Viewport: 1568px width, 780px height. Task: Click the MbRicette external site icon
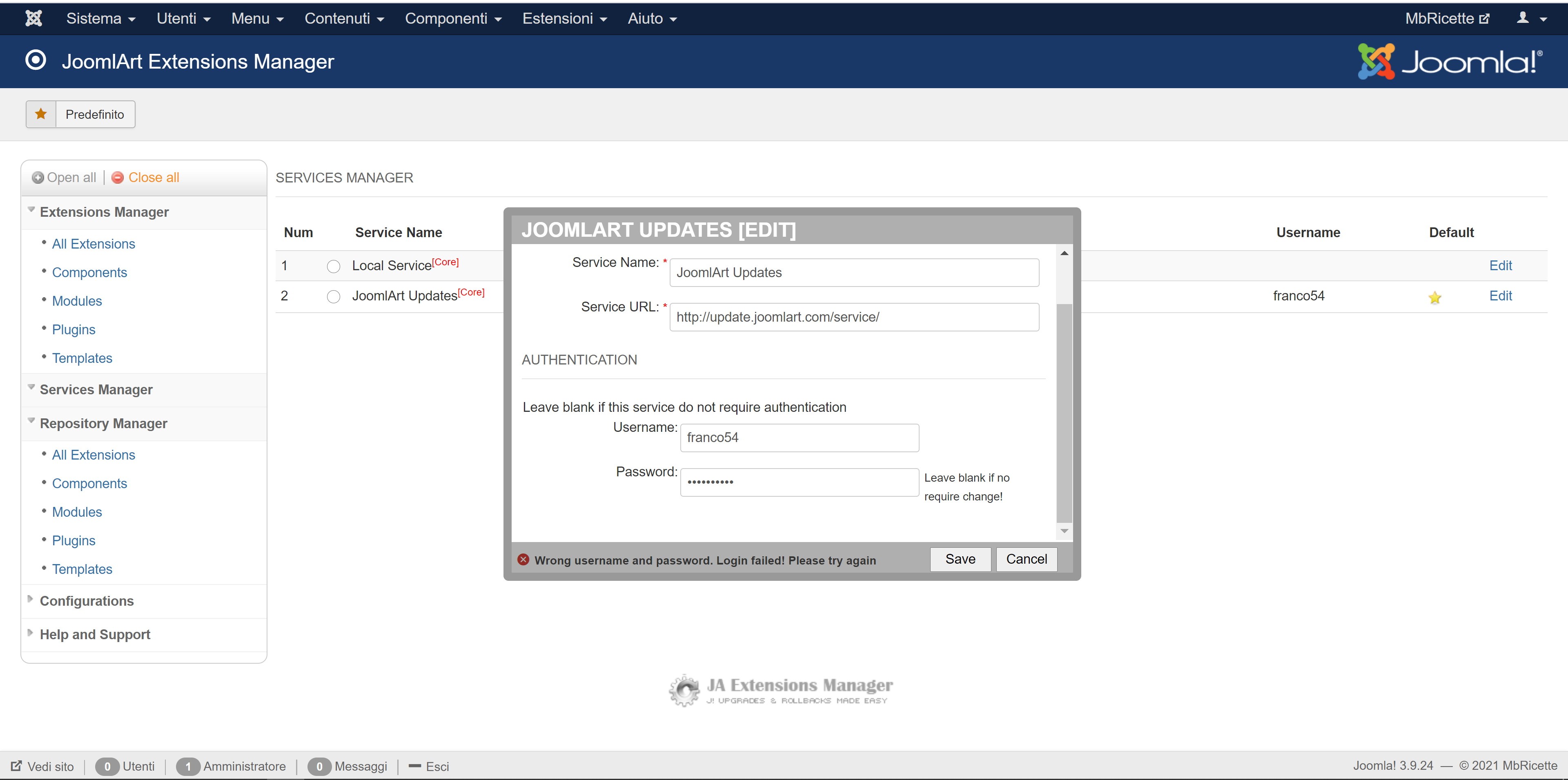click(1485, 19)
